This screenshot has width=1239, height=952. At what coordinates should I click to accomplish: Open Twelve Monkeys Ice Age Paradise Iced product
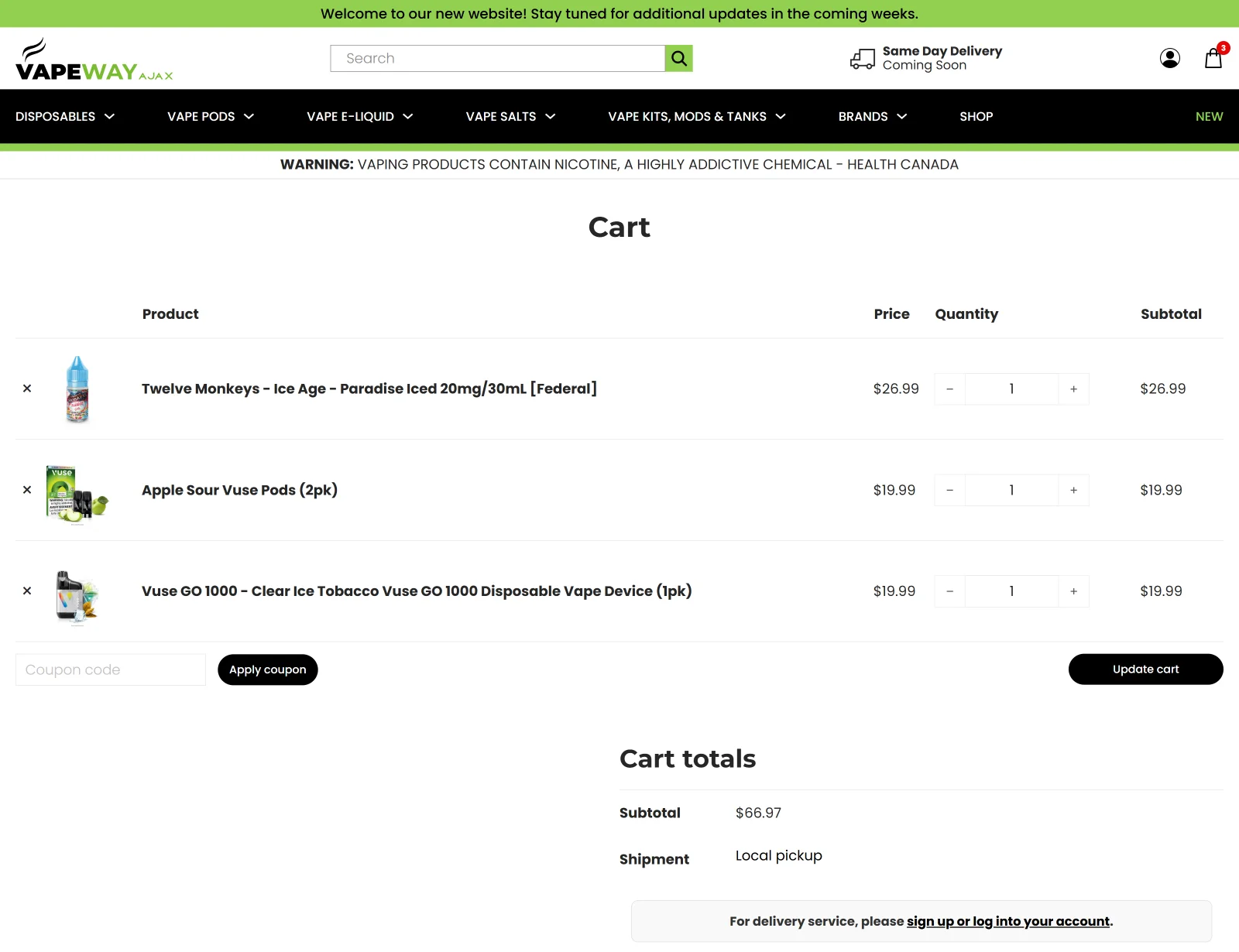[369, 389]
